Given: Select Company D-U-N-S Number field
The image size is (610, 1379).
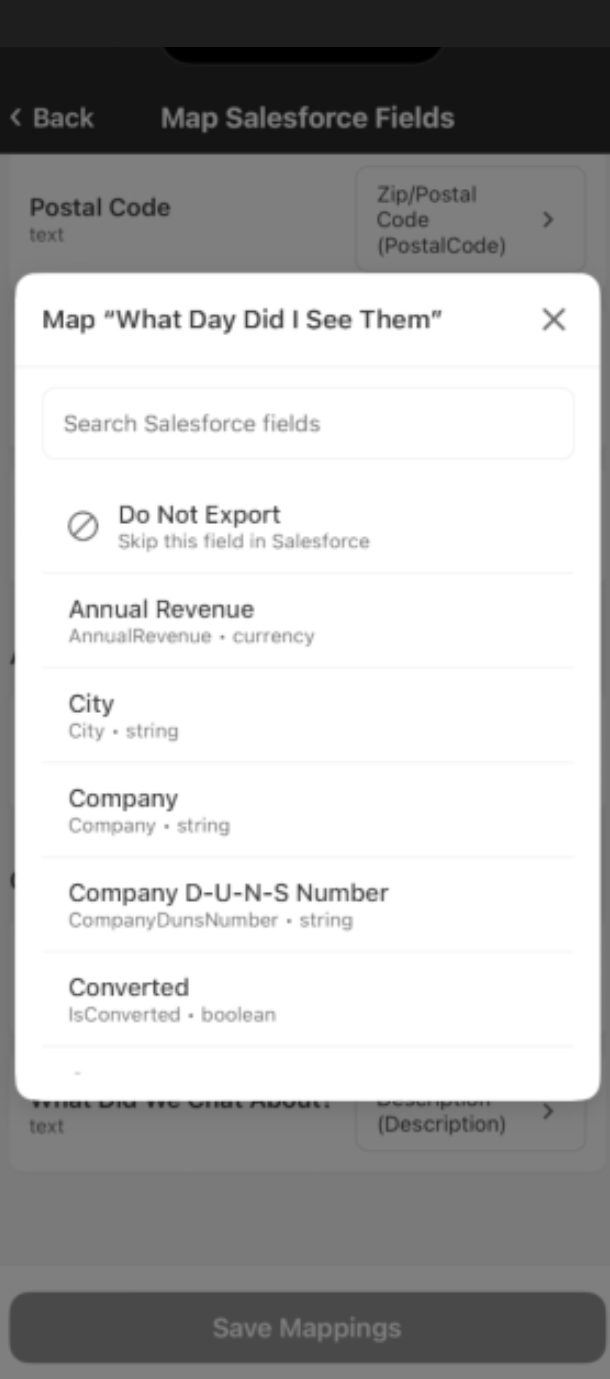Looking at the screenshot, I should pos(308,904).
